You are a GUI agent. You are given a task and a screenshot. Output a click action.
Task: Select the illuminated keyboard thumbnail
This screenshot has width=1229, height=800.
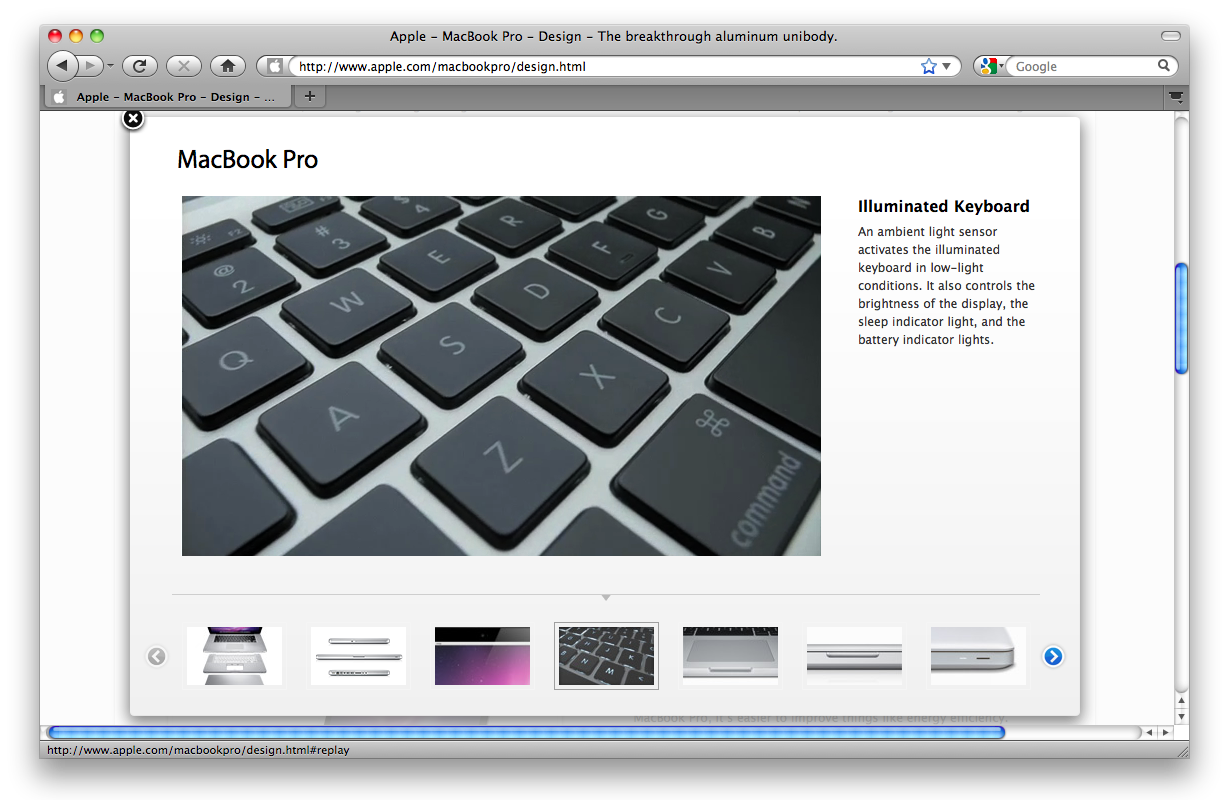pyautogui.click(x=606, y=656)
